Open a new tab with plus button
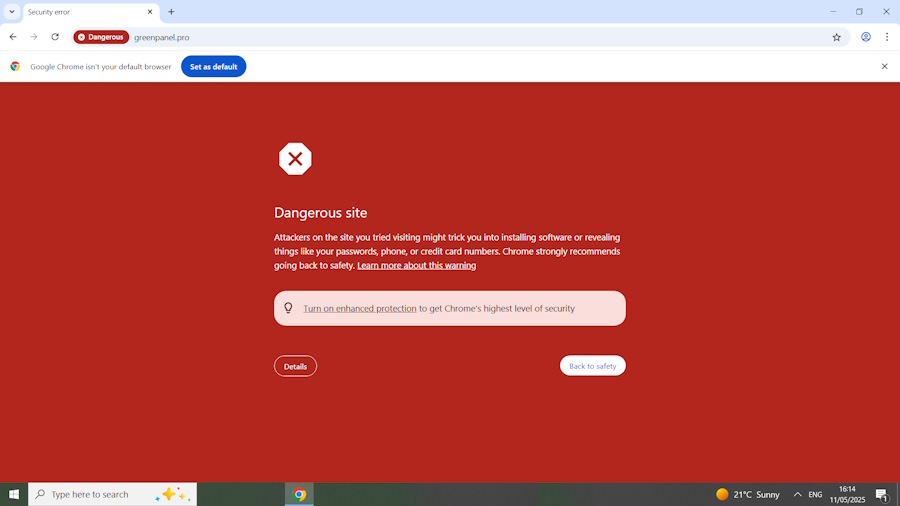The image size is (900, 506). (171, 12)
